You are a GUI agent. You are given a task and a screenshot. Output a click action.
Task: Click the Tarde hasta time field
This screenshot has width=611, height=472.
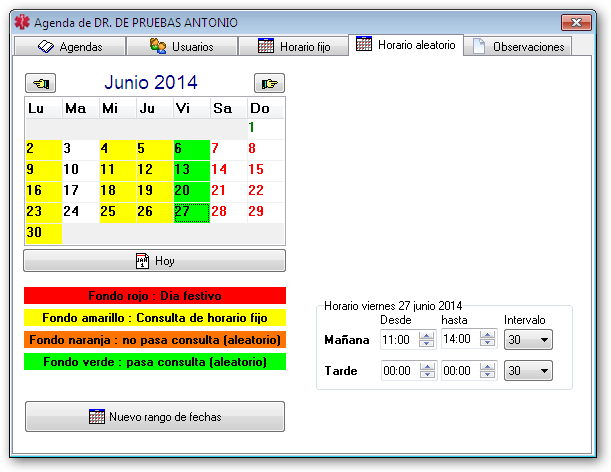coord(459,371)
